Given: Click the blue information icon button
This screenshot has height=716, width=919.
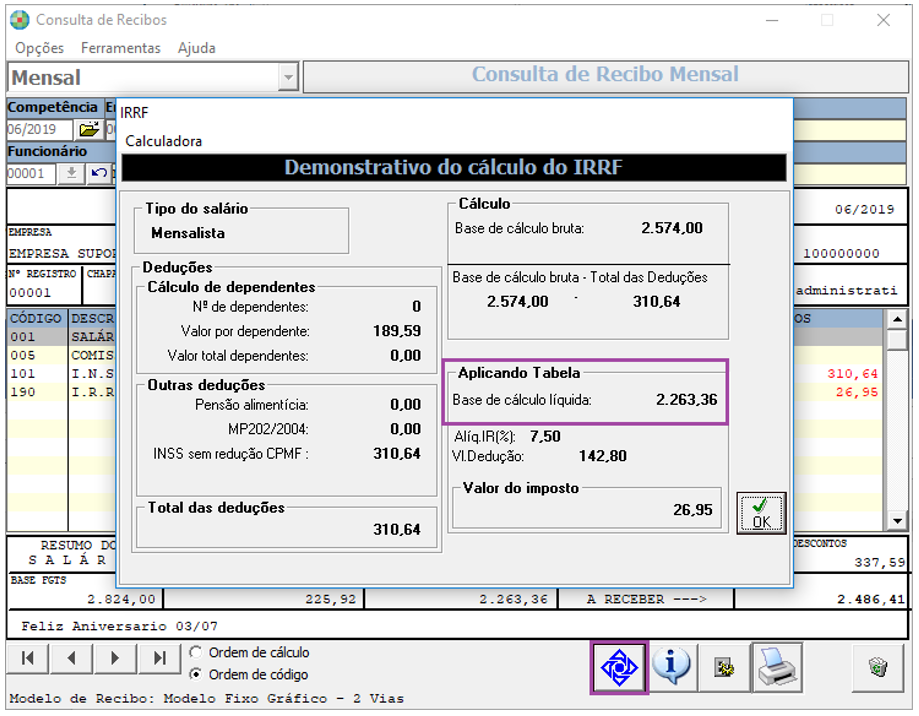Looking at the screenshot, I should pyautogui.click(x=672, y=667).
